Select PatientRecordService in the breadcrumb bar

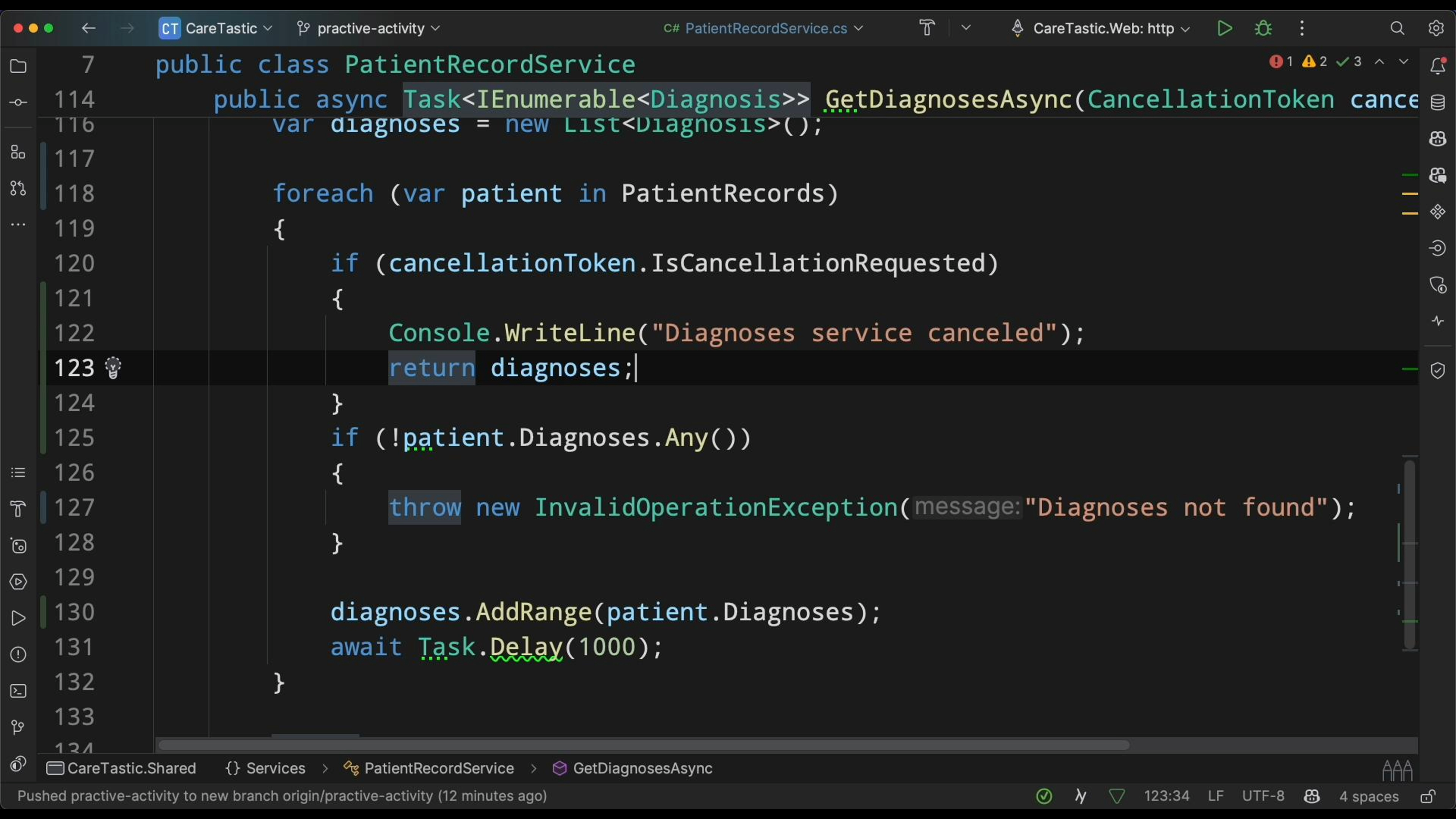pyautogui.click(x=439, y=768)
